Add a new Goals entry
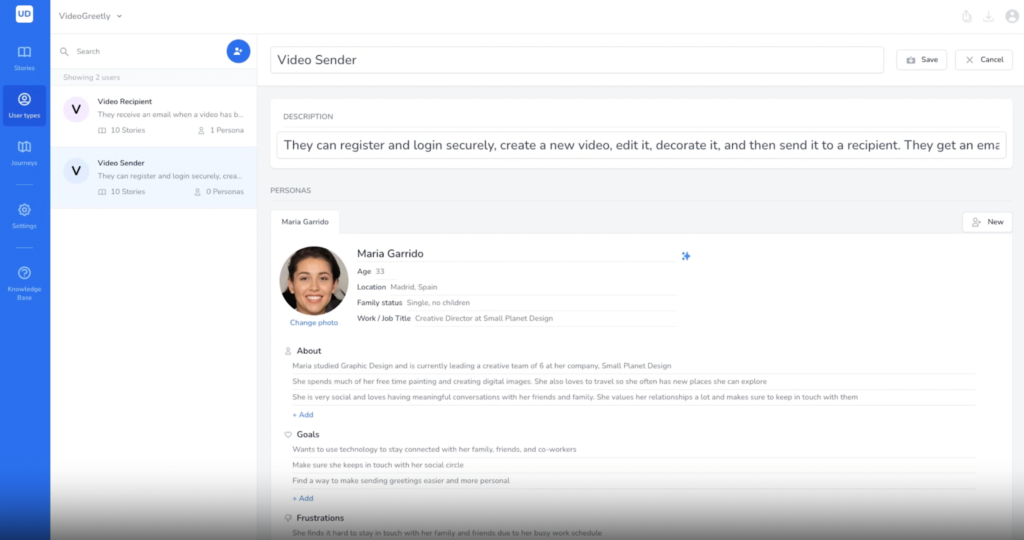 (x=303, y=499)
